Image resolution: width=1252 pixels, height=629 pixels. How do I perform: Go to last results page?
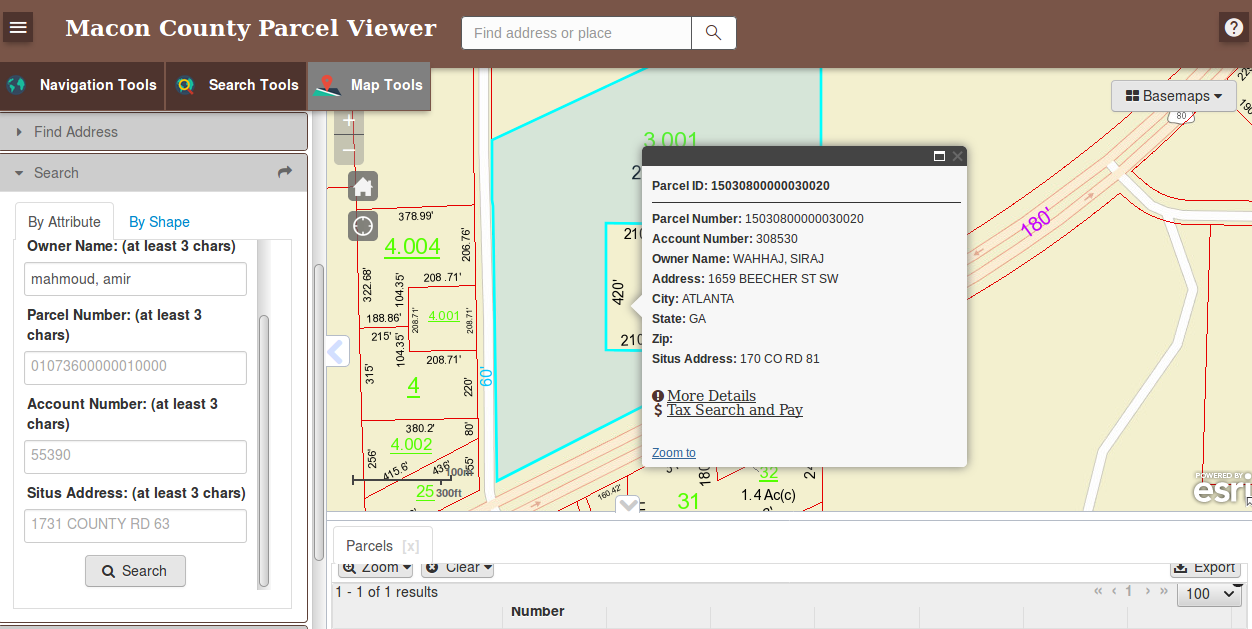coord(1163,591)
